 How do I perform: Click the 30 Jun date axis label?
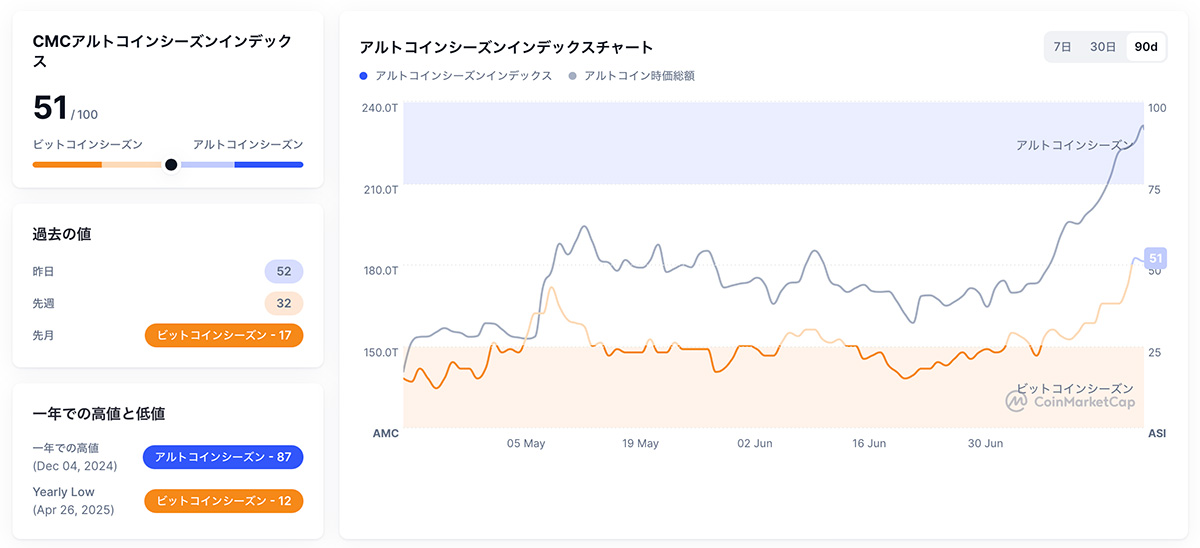point(986,443)
